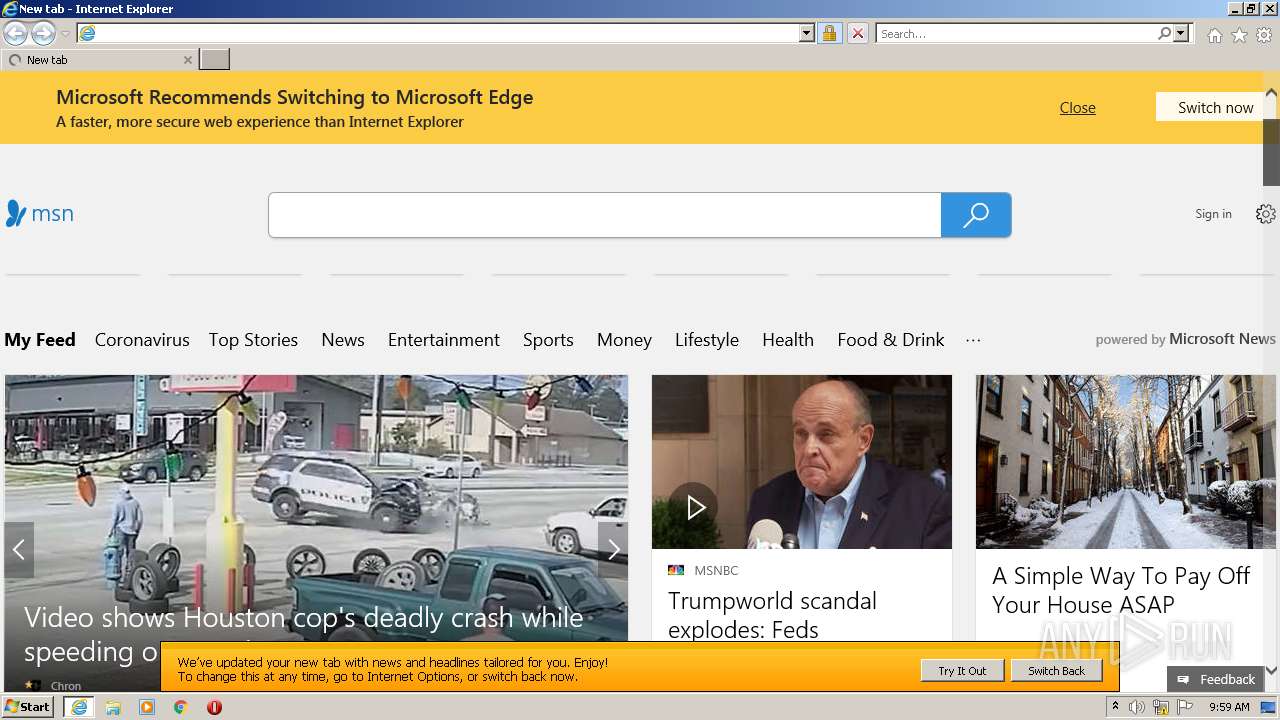Launch Opera from the taskbar
Viewport: 1280px width, 720px height.
coord(214,707)
